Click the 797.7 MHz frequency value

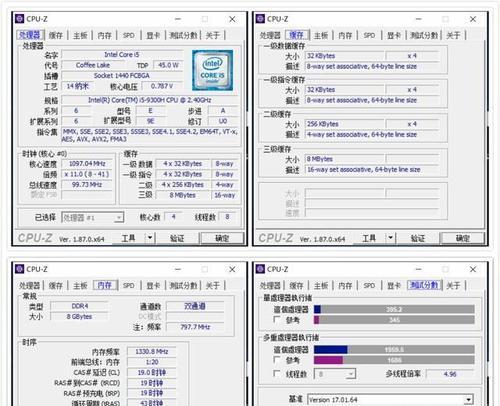195,327
